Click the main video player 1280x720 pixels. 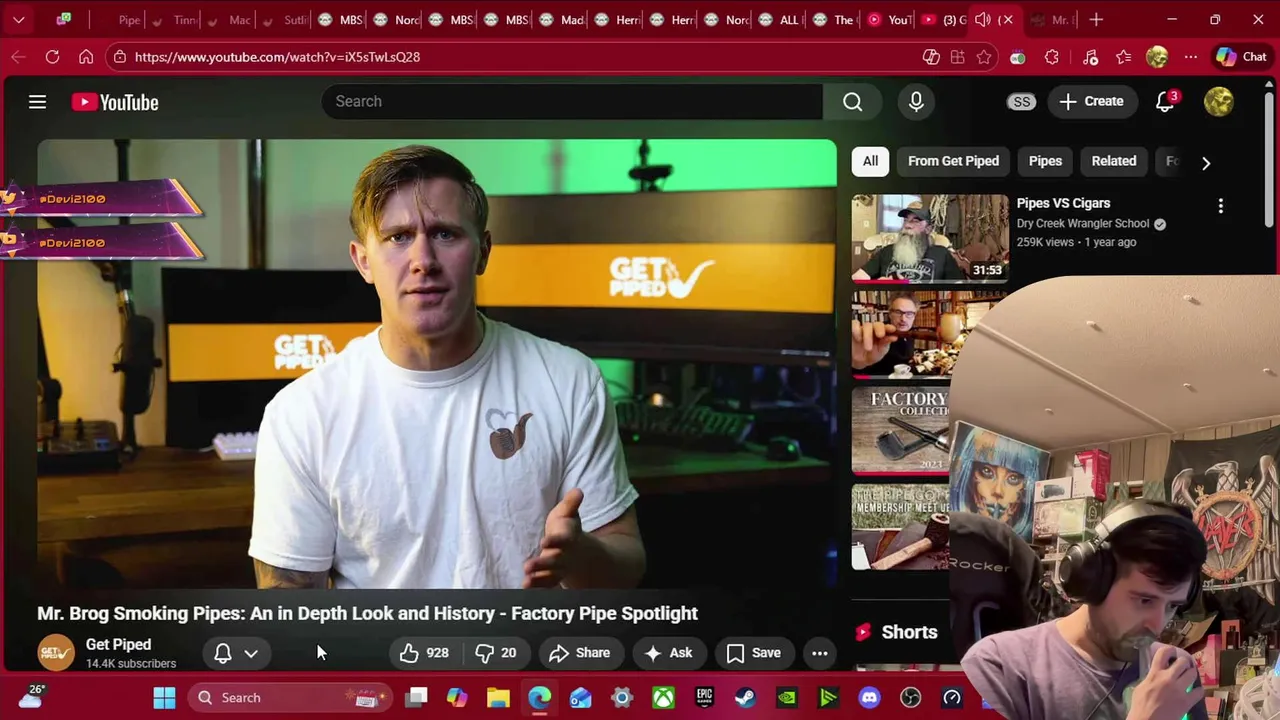coord(437,364)
